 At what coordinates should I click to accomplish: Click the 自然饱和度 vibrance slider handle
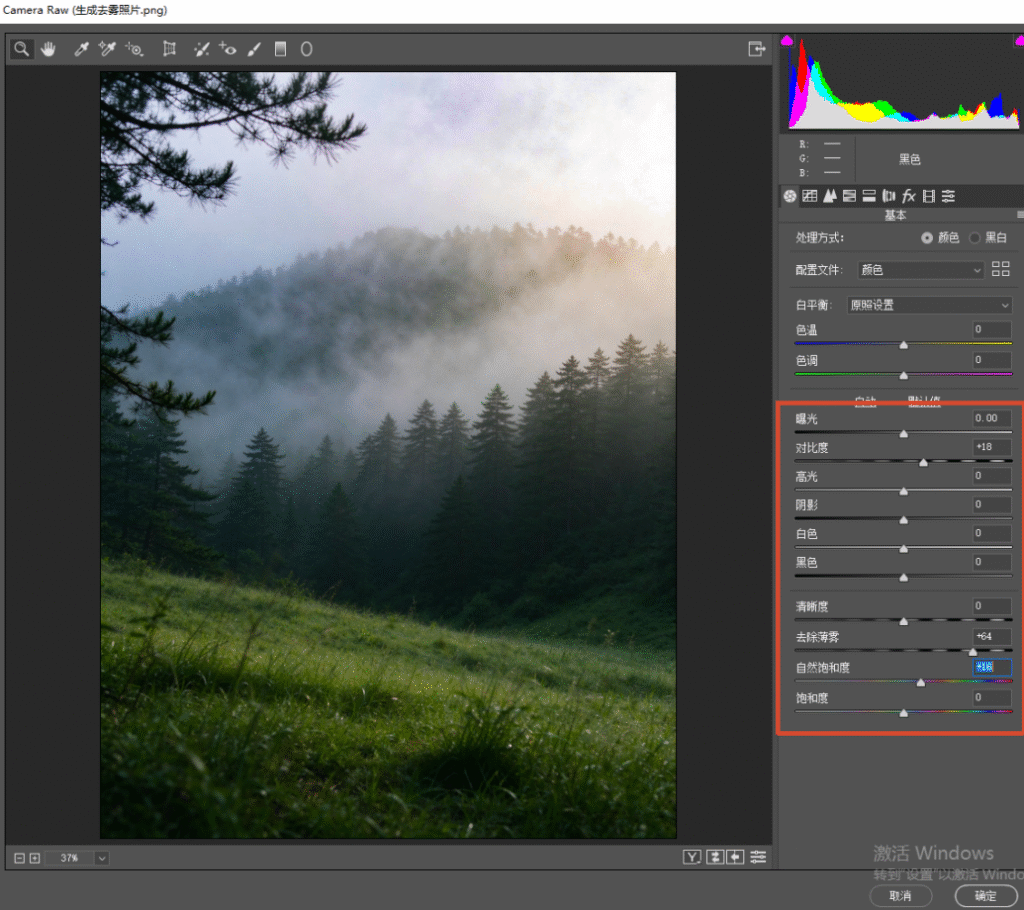pyautogui.click(x=921, y=682)
